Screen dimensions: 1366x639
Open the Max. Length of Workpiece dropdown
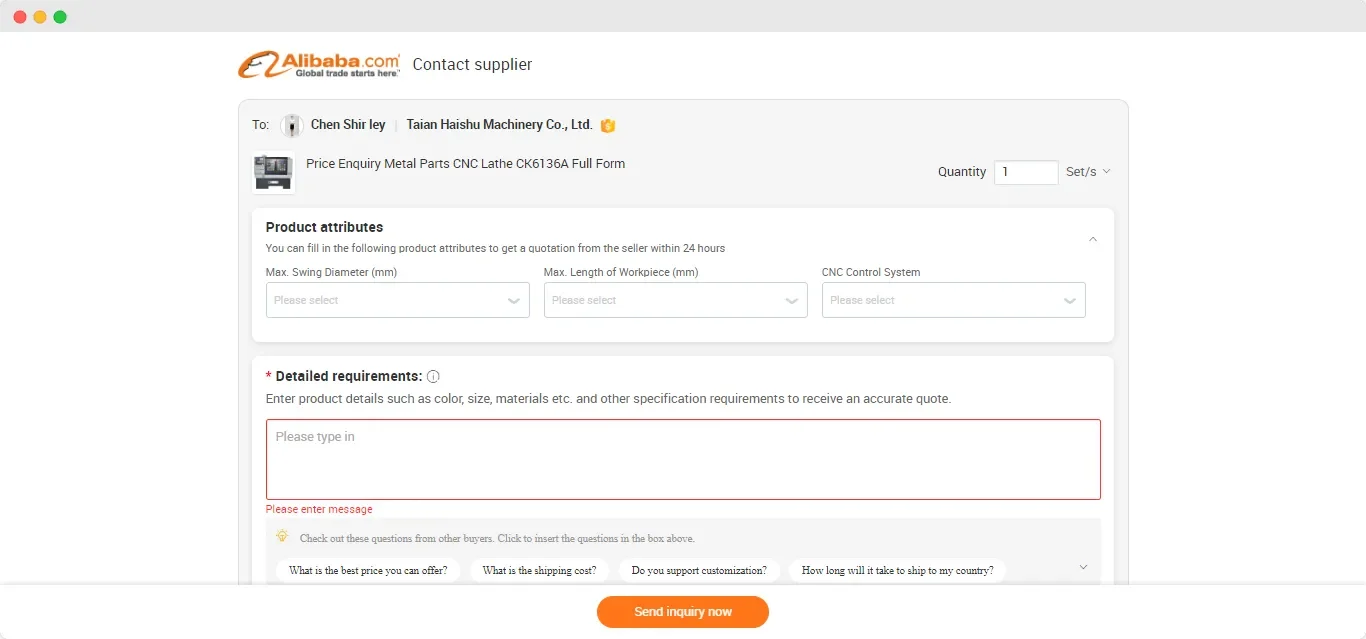point(675,300)
